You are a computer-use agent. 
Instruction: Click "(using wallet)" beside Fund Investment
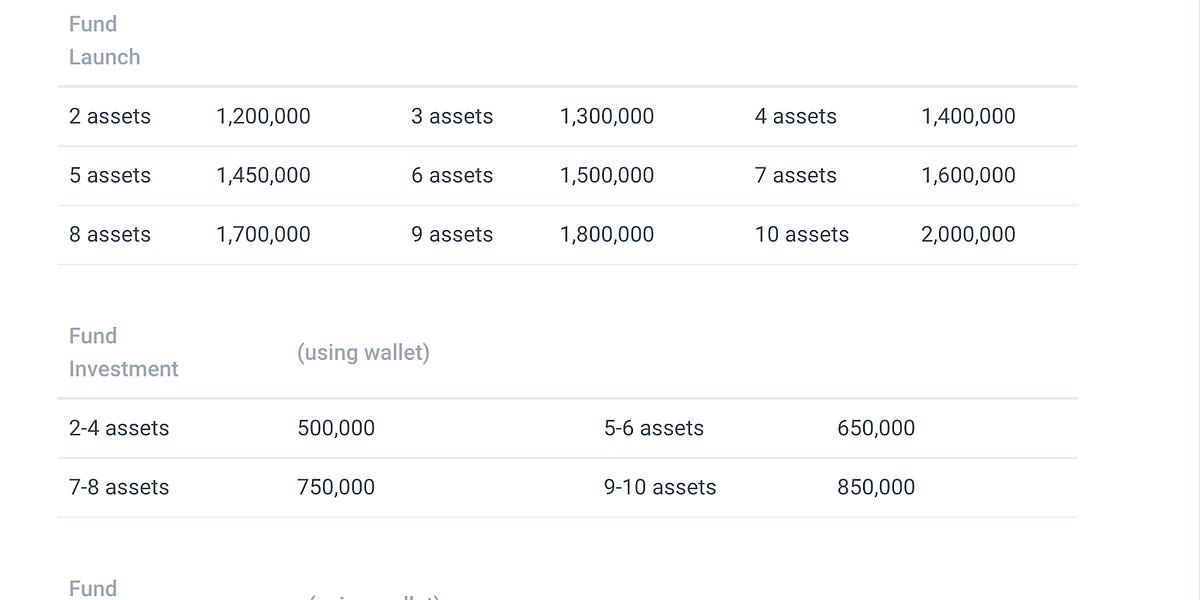click(x=363, y=352)
